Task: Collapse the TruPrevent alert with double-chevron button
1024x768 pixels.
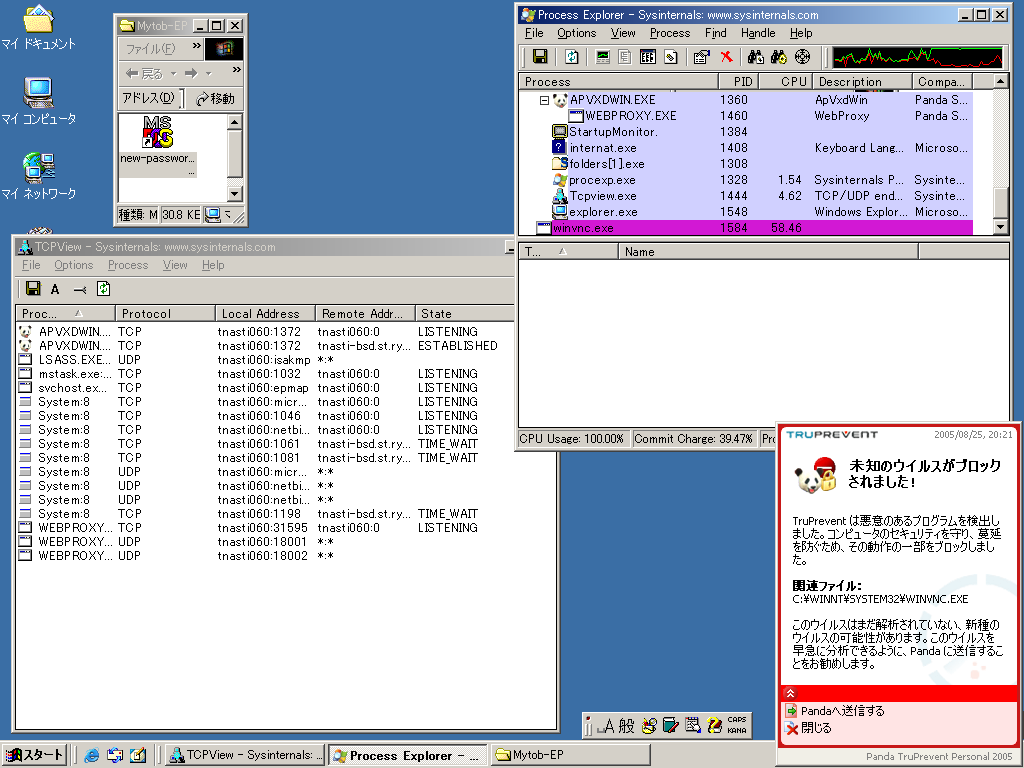Action: (x=790, y=693)
